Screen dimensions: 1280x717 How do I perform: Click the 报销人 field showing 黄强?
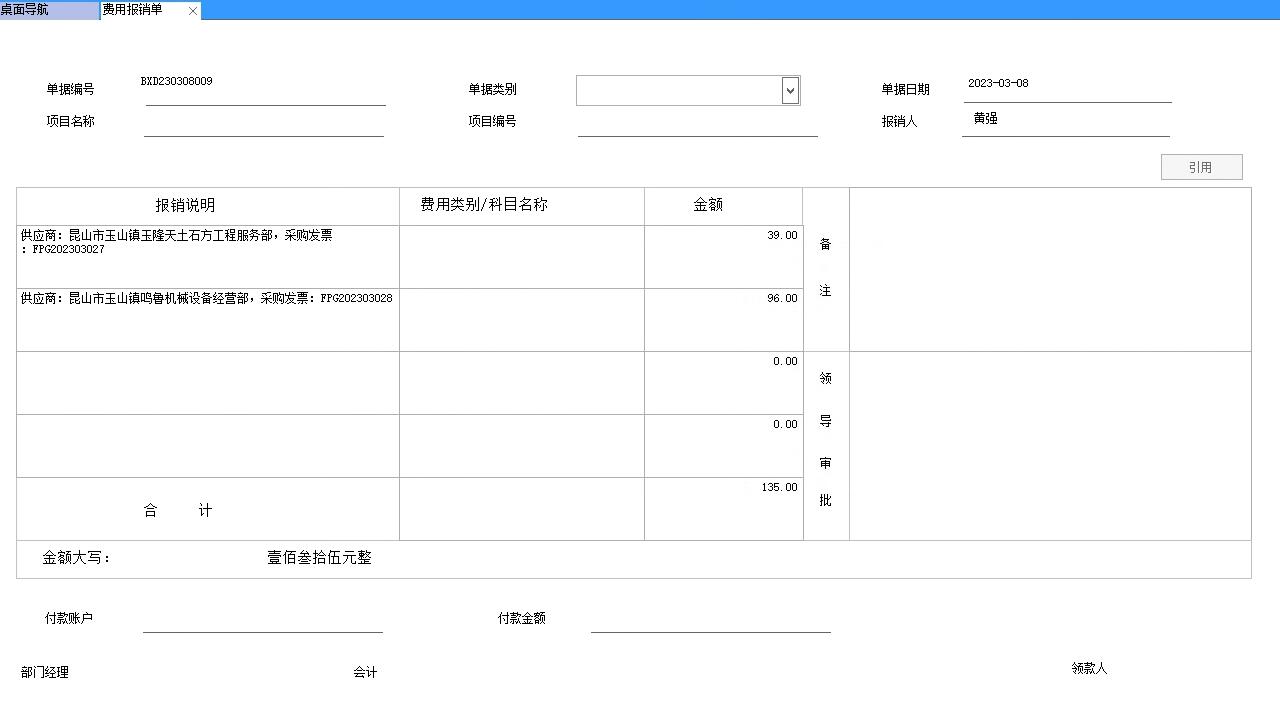pos(1065,120)
